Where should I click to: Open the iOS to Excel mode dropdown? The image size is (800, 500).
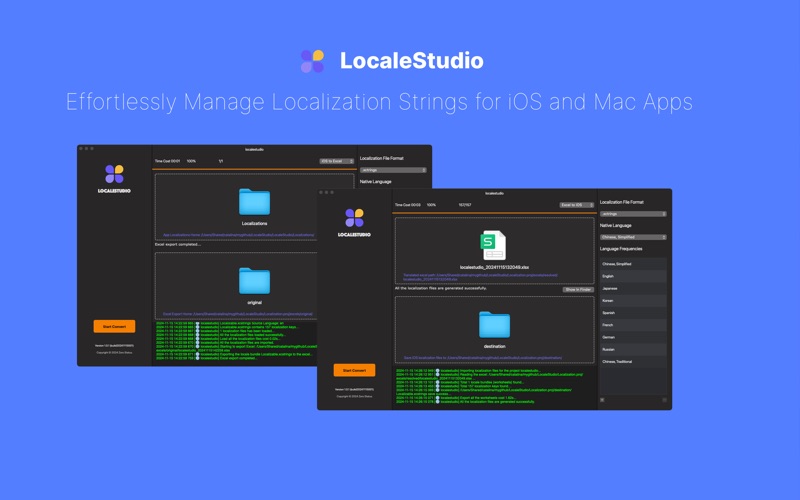(x=337, y=161)
